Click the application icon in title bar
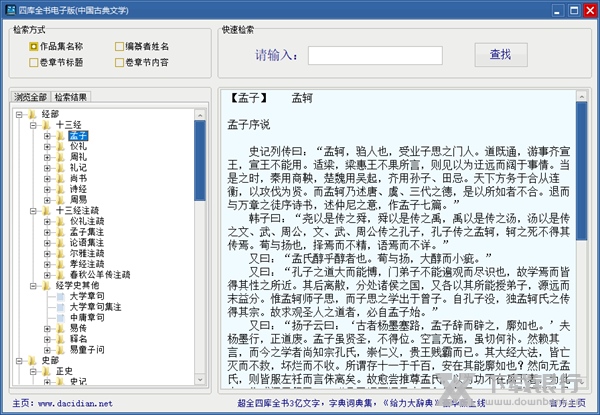The height and width of the screenshot is (415, 600). (11, 10)
